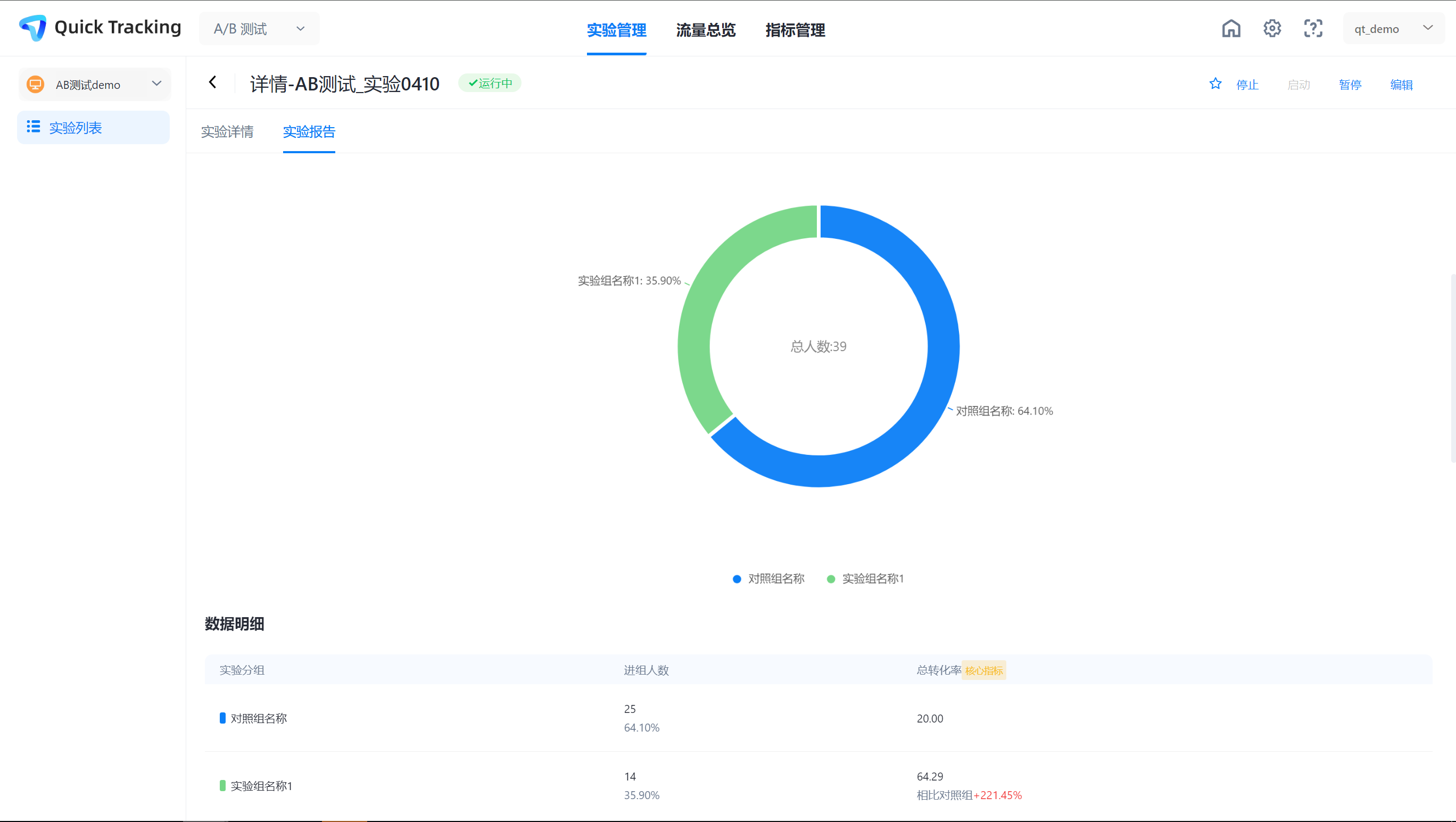Click the orange ABæµè¯demo app icon
Image resolution: width=1456 pixels, height=822 pixels.
[x=35, y=85]
